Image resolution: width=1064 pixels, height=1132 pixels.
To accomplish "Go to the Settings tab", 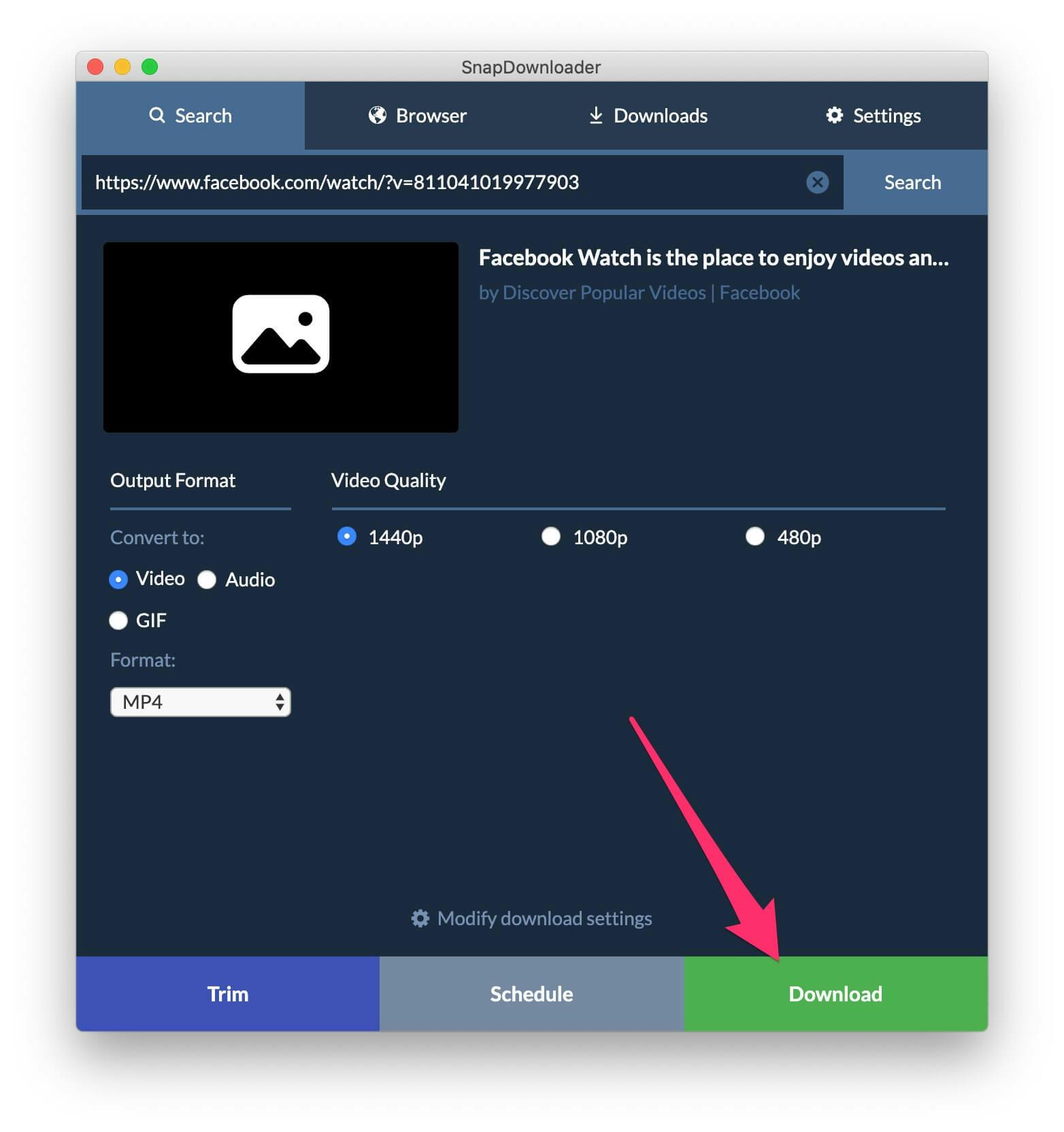I will [874, 116].
